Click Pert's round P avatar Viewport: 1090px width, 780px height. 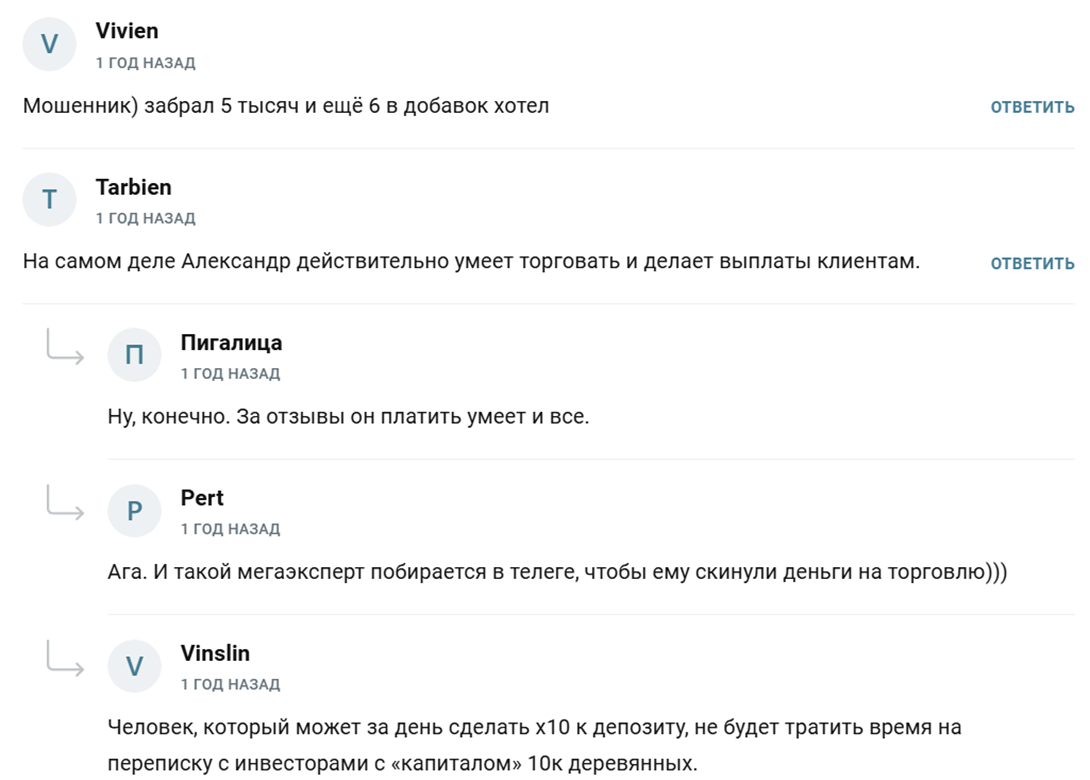pos(134,510)
